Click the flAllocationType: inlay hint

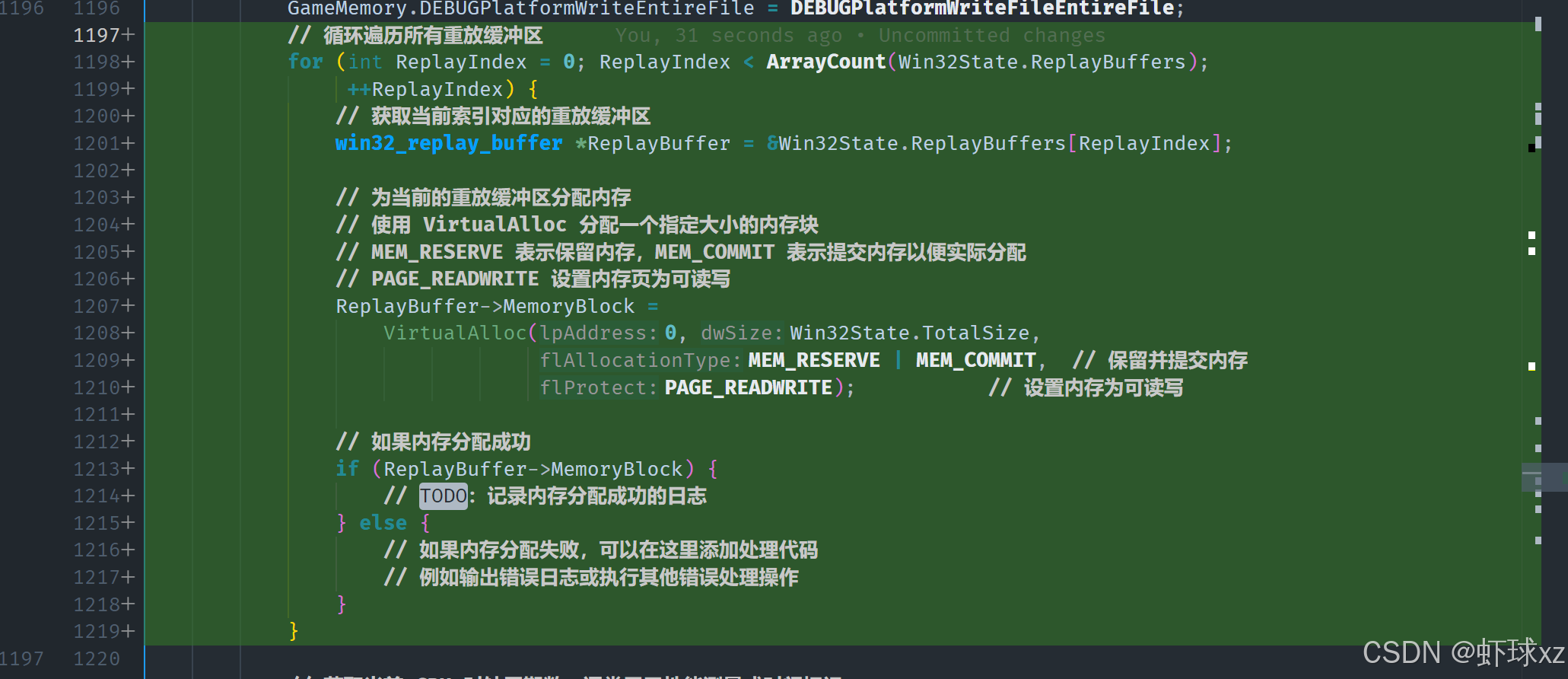click(641, 361)
